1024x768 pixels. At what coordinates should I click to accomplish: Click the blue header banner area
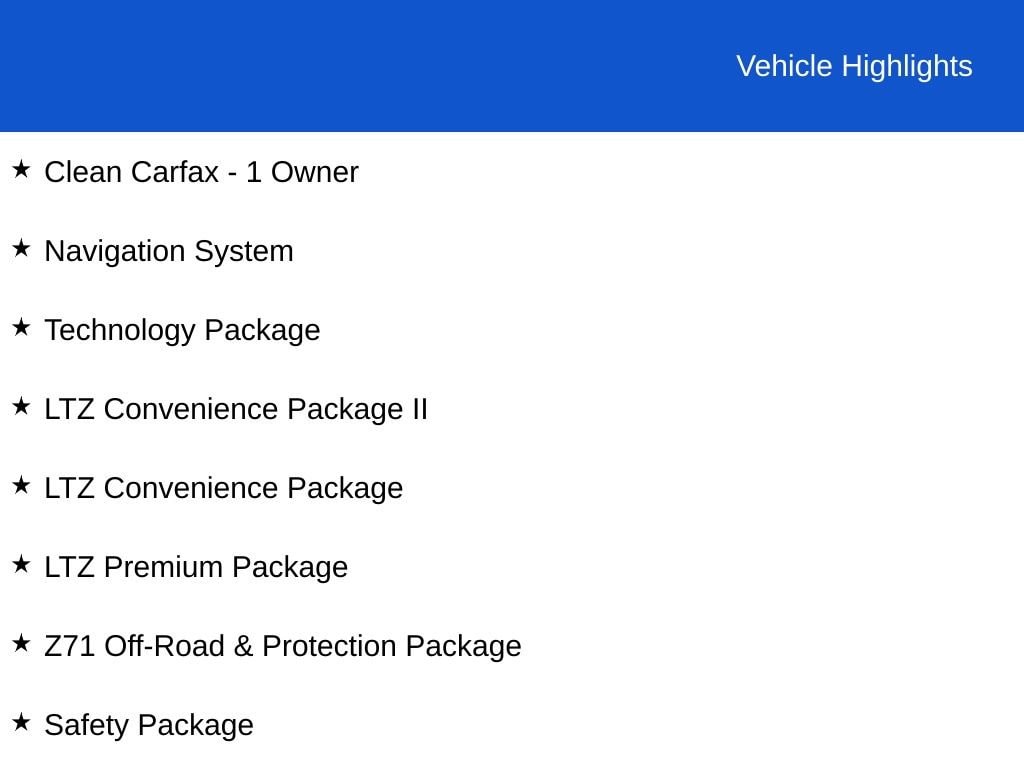tap(512, 65)
